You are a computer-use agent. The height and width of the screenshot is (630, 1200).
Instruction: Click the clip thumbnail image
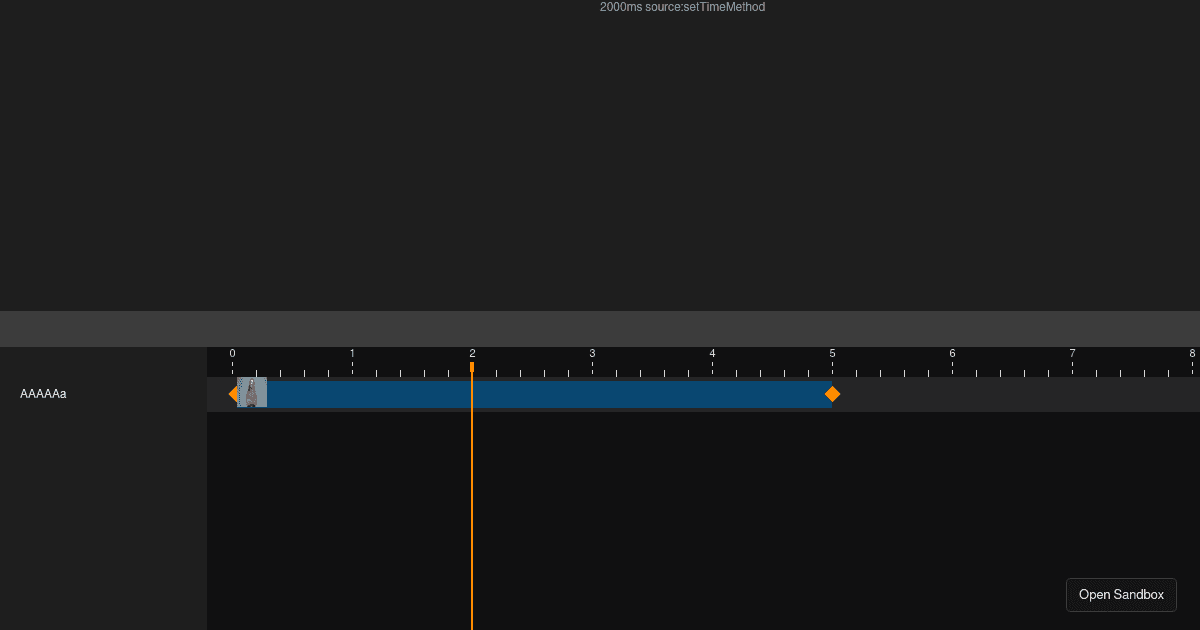[253, 393]
